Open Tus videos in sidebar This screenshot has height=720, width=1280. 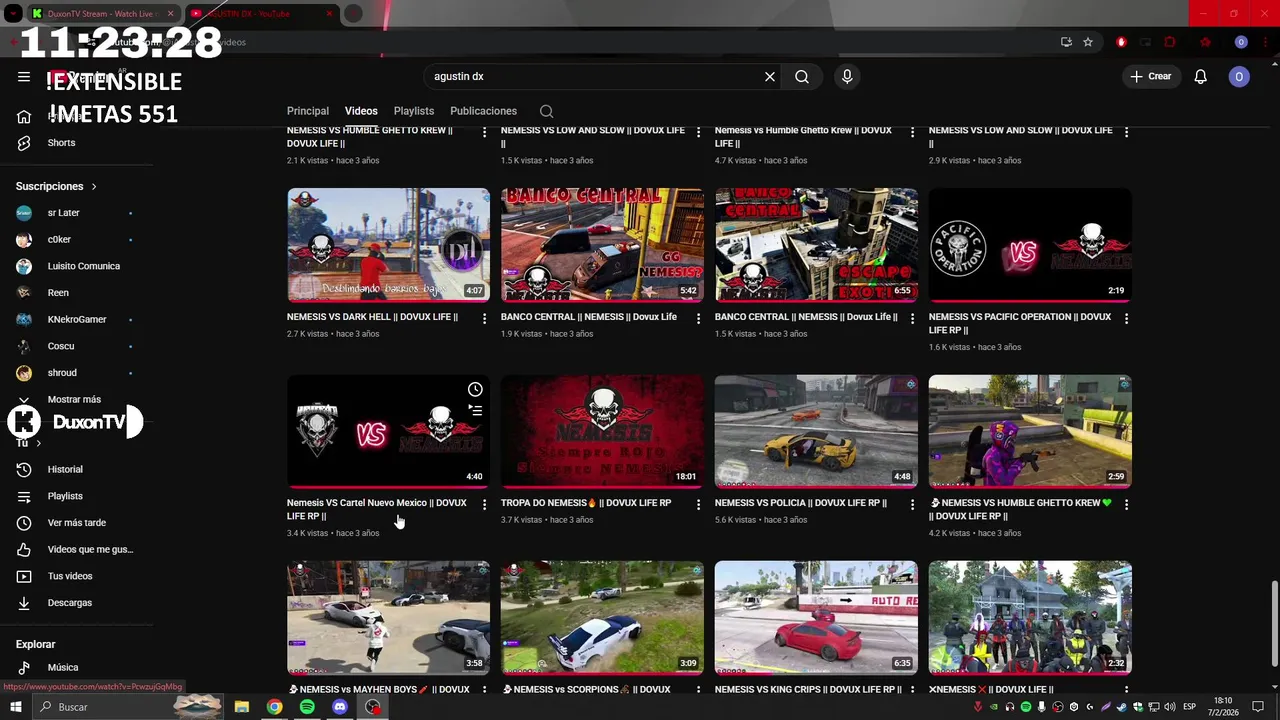(x=70, y=576)
